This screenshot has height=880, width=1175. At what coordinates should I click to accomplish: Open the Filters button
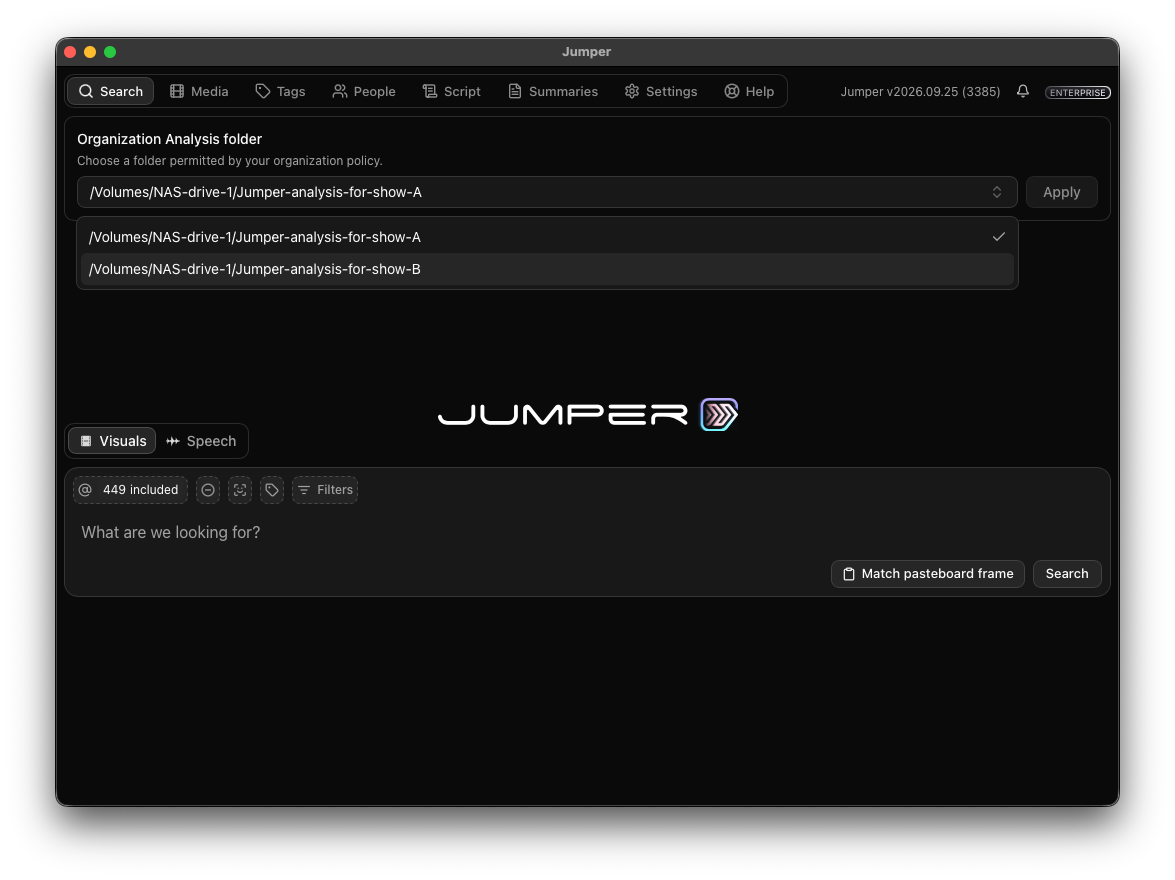click(x=324, y=489)
